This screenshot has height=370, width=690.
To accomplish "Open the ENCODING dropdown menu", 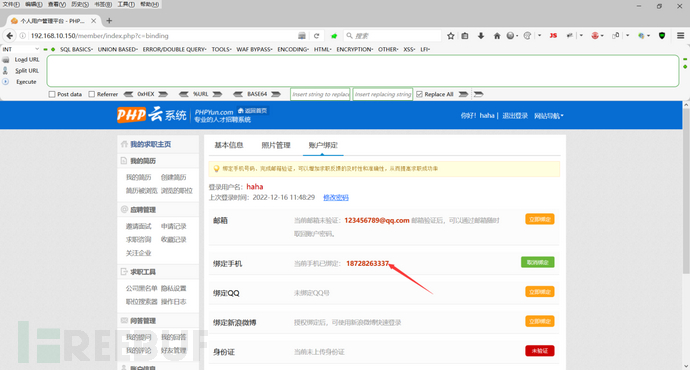I will [293, 49].
